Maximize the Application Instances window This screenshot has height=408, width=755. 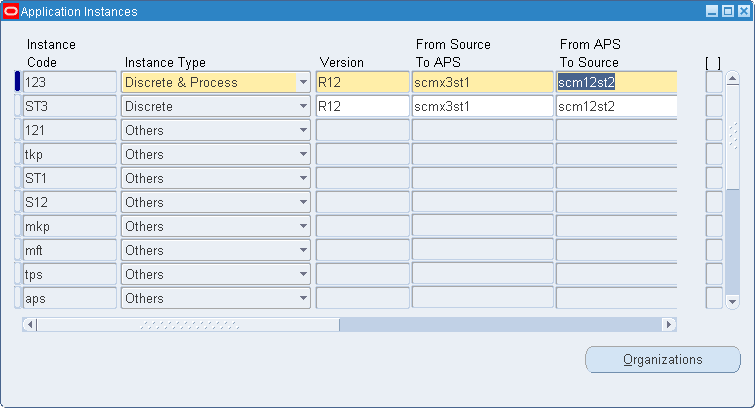[728, 11]
